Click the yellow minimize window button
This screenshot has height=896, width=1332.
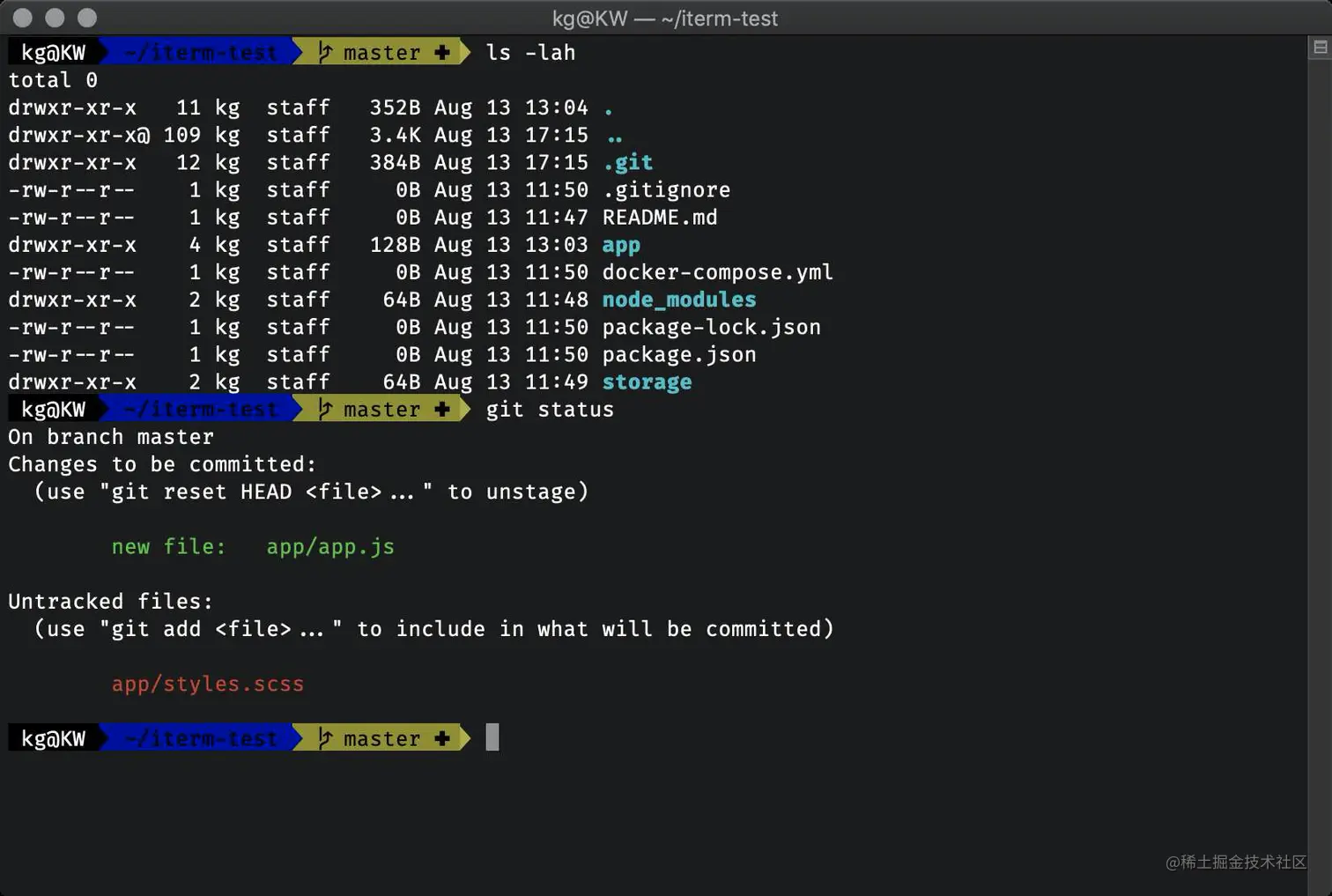click(55, 18)
